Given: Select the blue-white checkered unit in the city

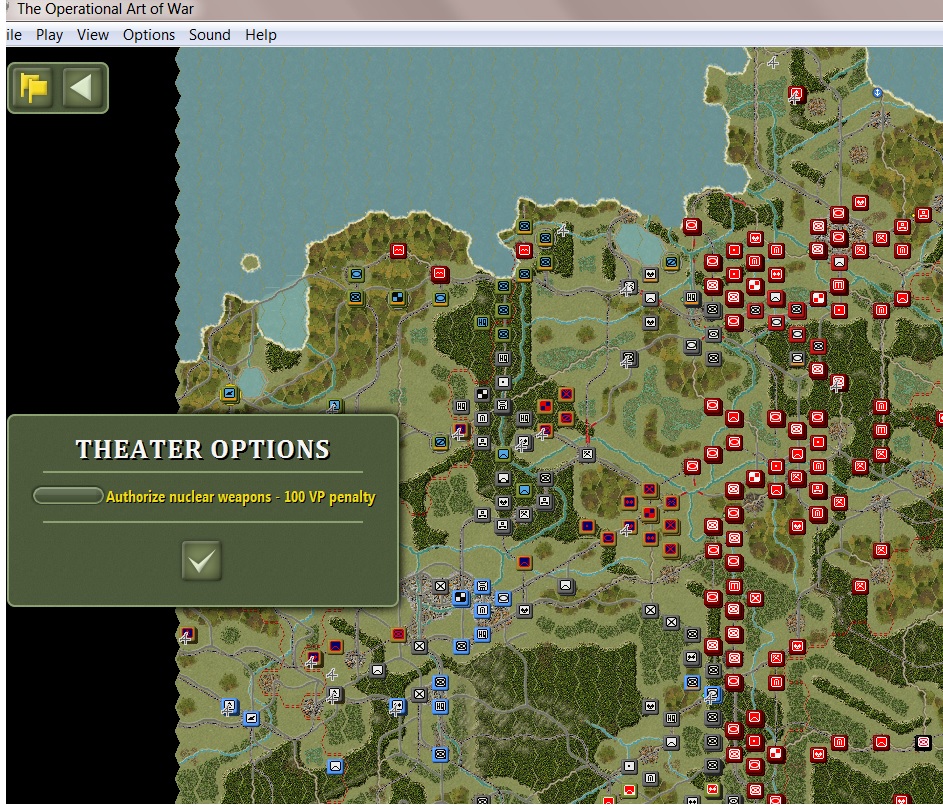Looking at the screenshot, I should tap(461, 598).
